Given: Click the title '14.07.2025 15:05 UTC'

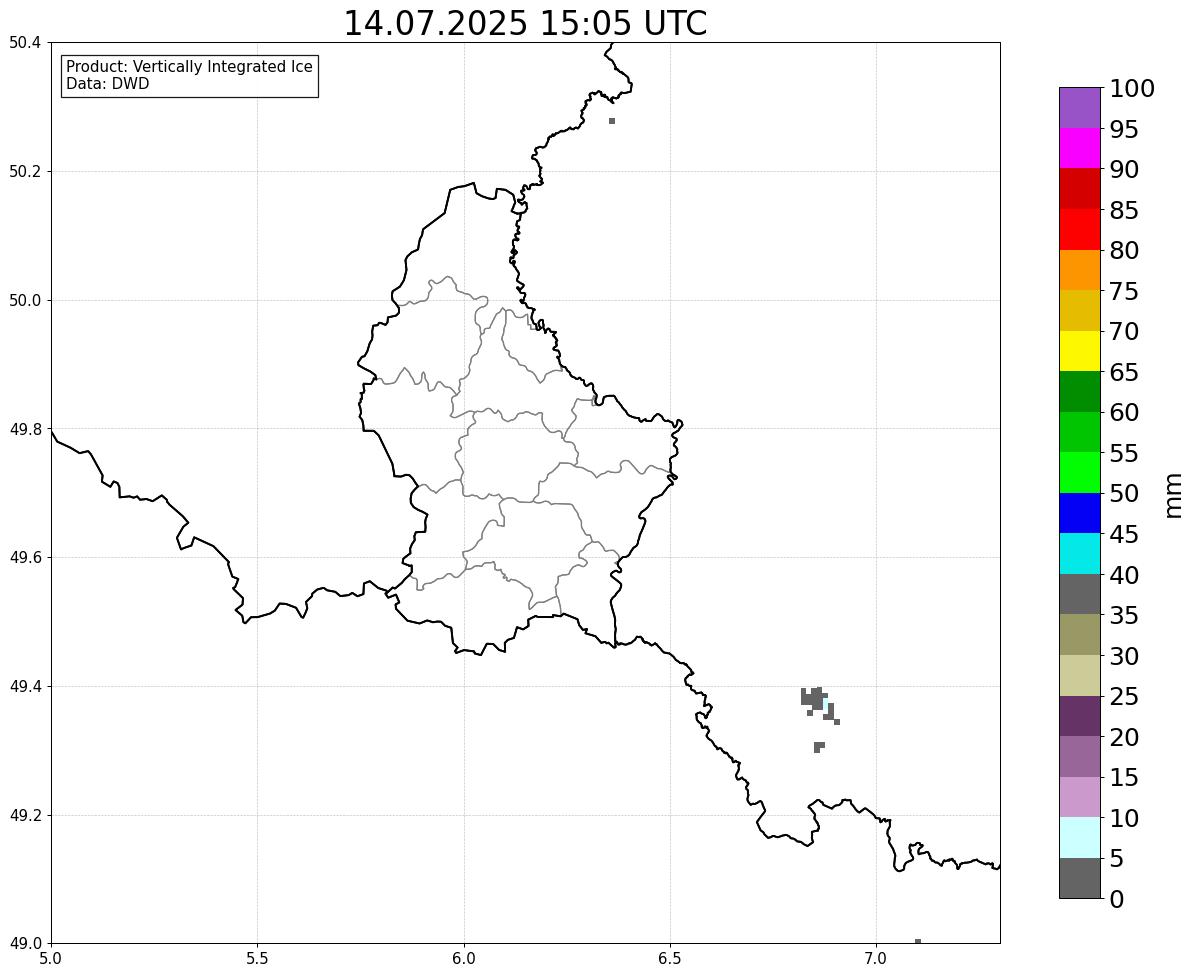Looking at the screenshot, I should tap(526, 23).
